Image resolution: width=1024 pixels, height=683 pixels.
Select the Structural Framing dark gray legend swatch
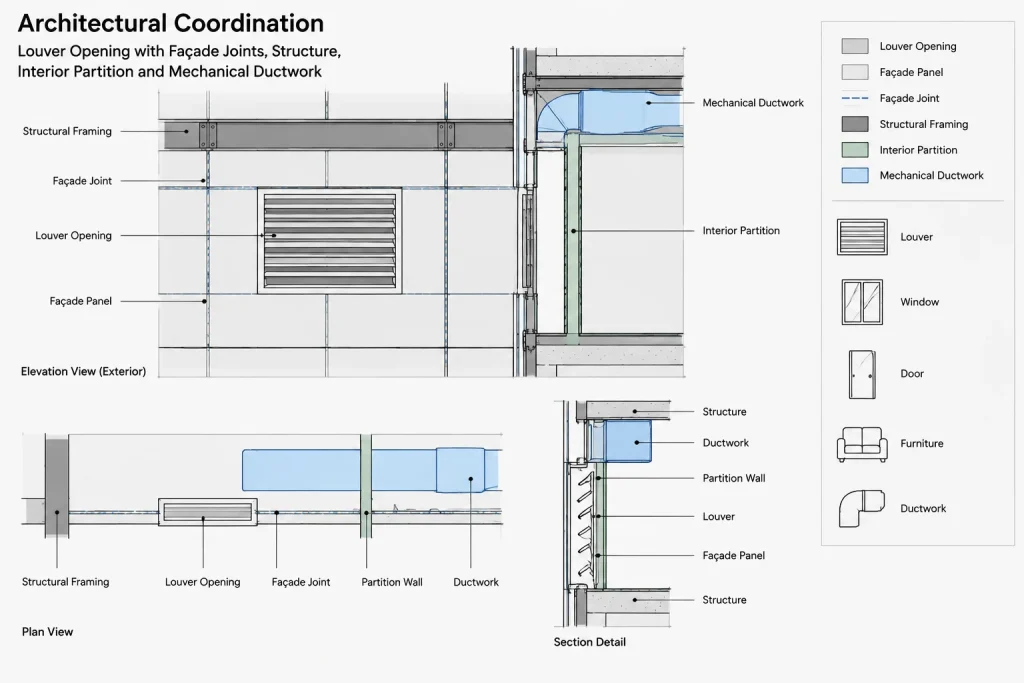click(x=855, y=124)
